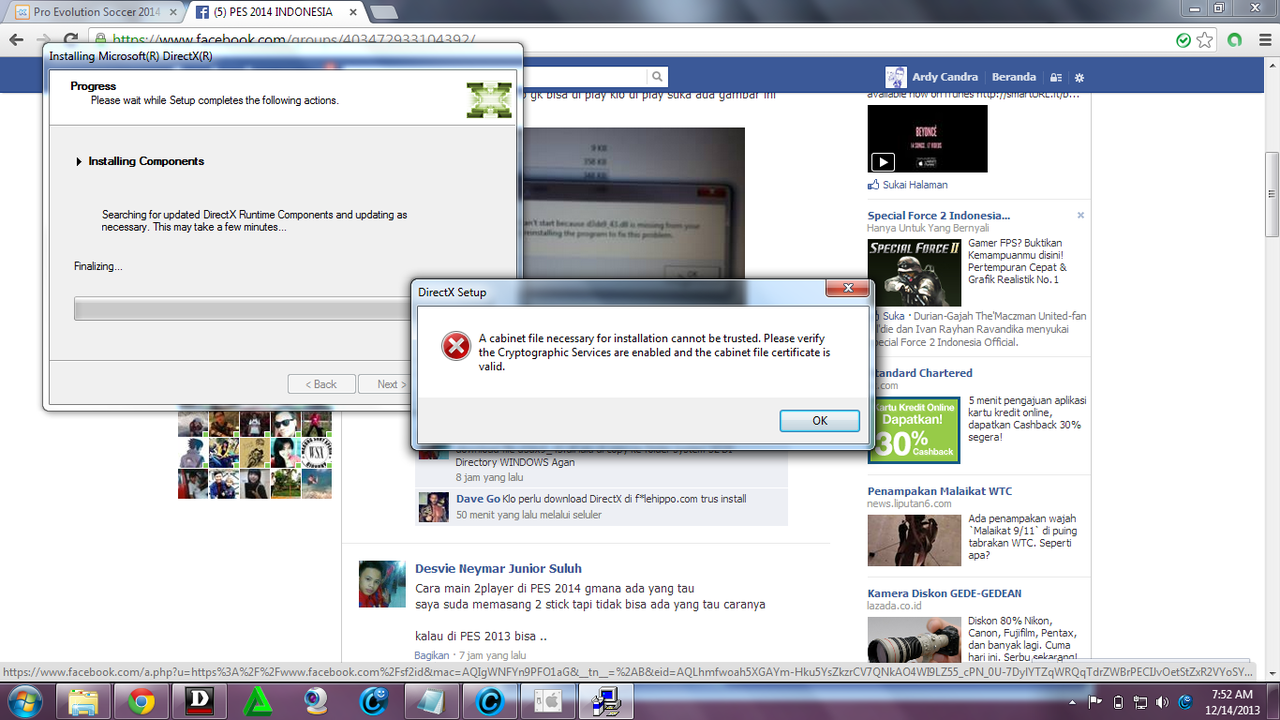Click the DirectX setup computer taskbar icon
Viewport: 1280px width, 720px height.
[605, 701]
